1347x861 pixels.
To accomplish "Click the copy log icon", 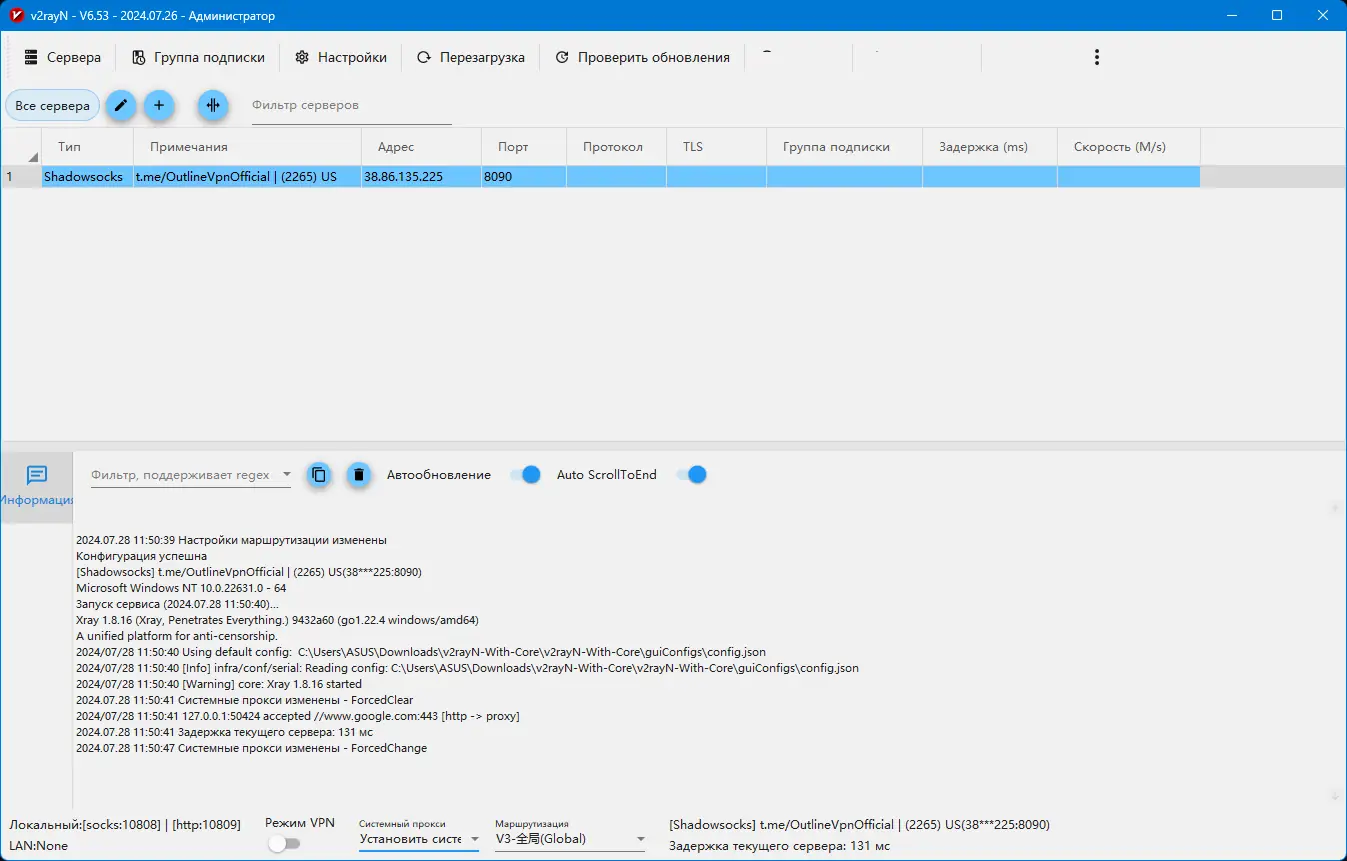I will pos(319,475).
